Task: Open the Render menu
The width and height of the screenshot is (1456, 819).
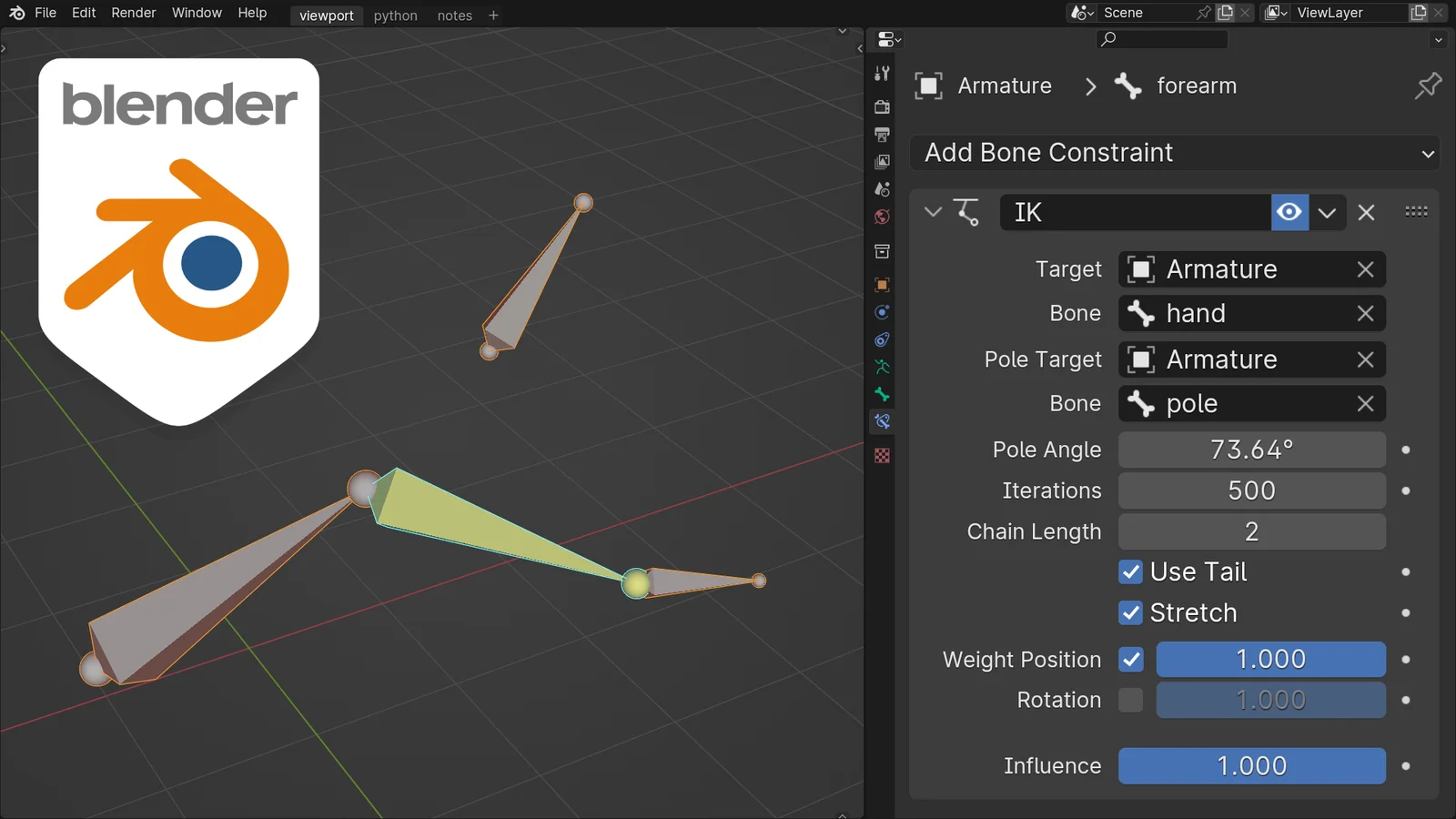Action: click(133, 13)
